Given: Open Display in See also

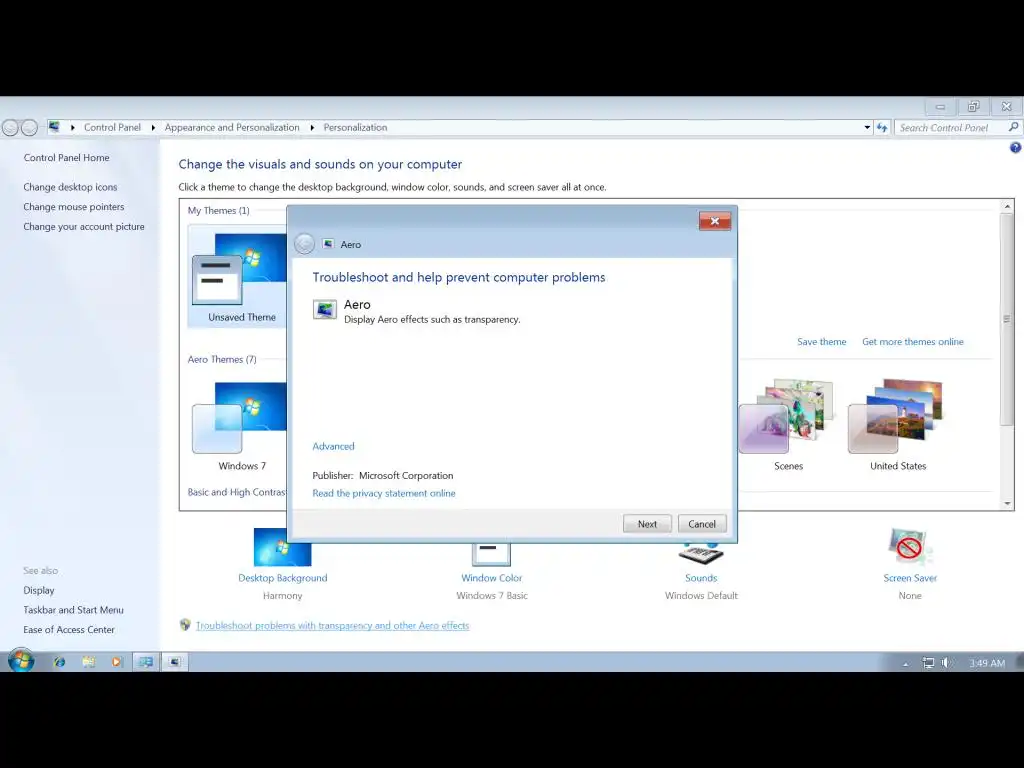Looking at the screenshot, I should tap(39, 590).
